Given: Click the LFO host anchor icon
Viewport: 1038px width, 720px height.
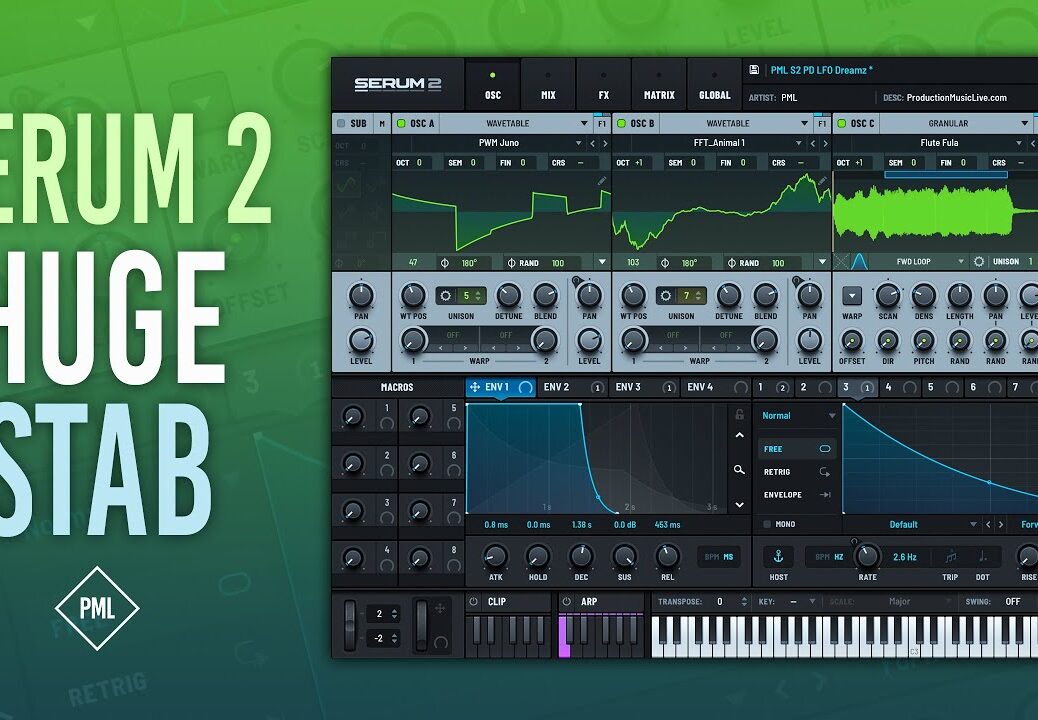Looking at the screenshot, I should point(778,556).
